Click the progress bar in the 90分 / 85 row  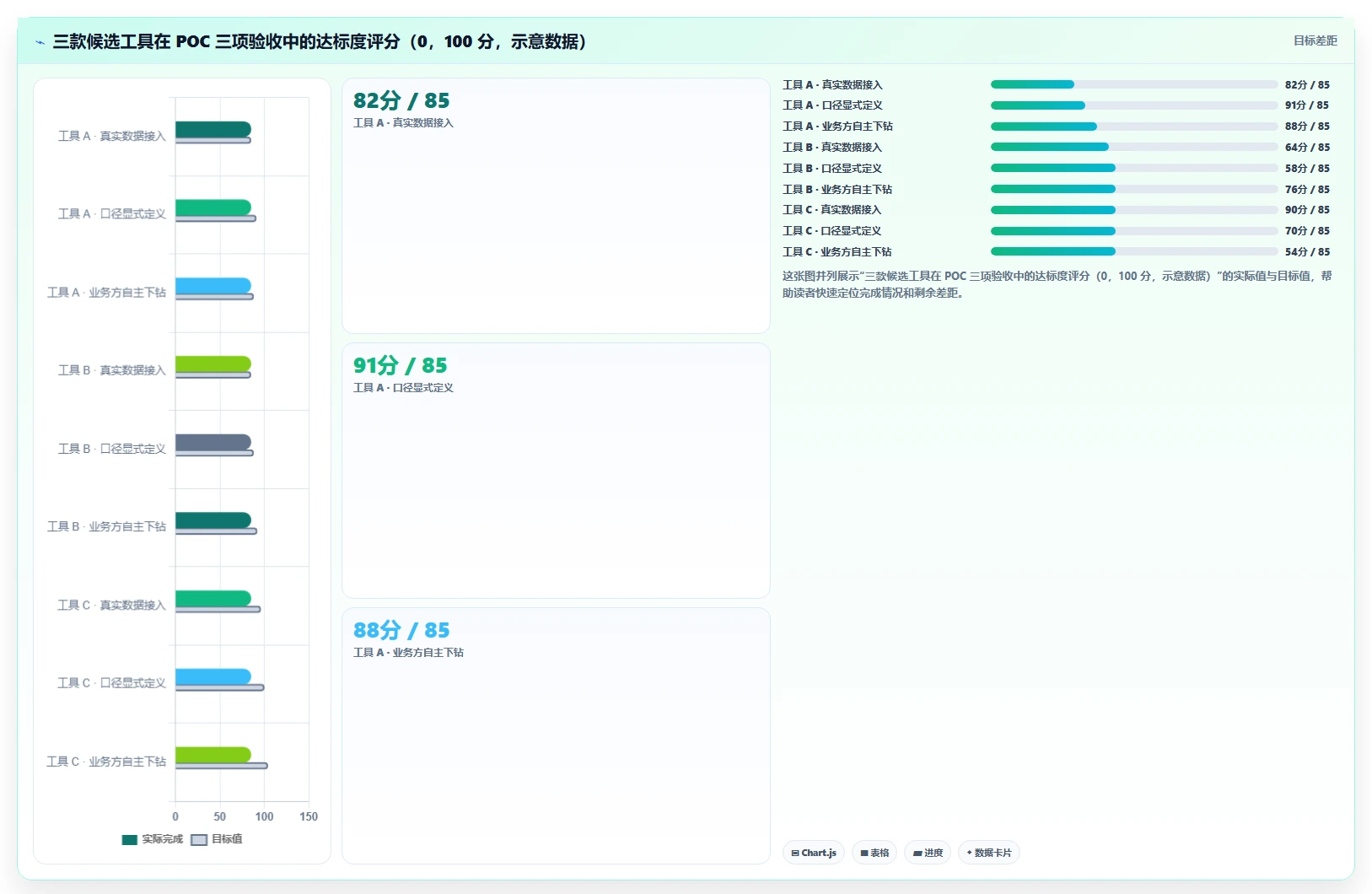[x=1134, y=210]
